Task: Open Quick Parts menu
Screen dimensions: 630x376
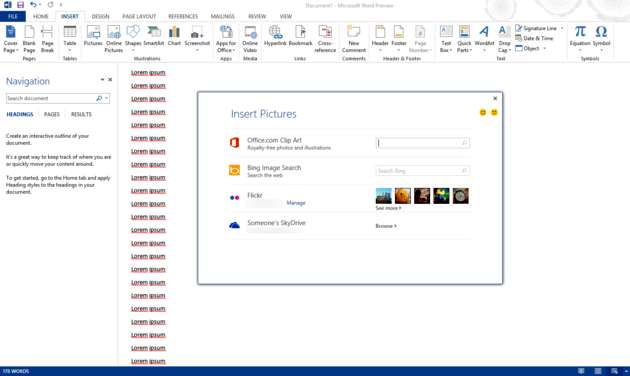Action: coord(464,39)
